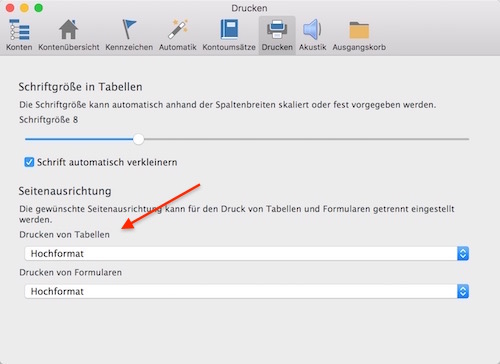Screen dimensions: 500x364
Task: Open the Konten preferences pane
Action: click(x=19, y=36)
